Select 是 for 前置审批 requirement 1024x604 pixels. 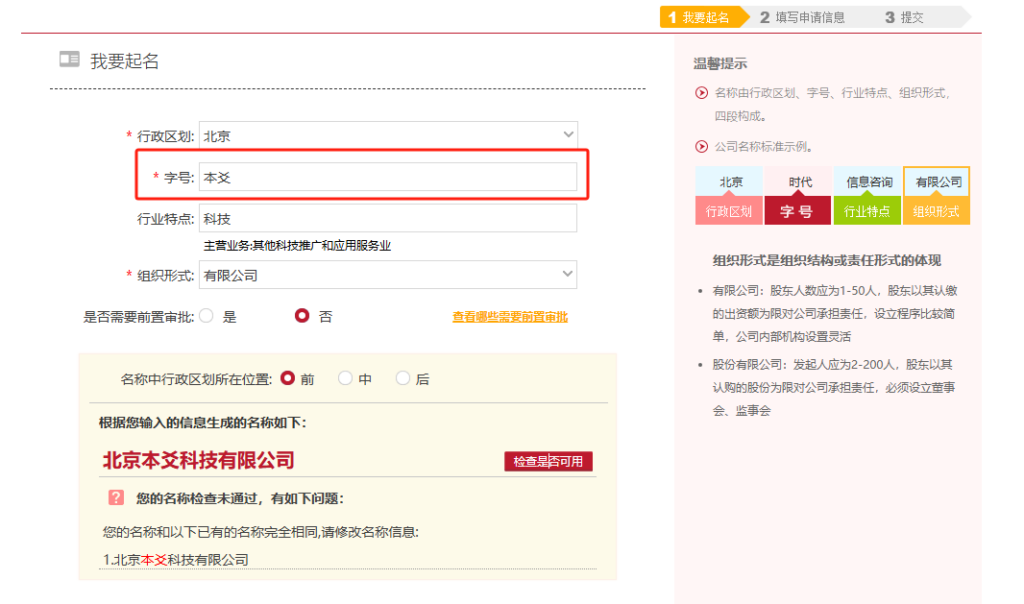[207, 316]
